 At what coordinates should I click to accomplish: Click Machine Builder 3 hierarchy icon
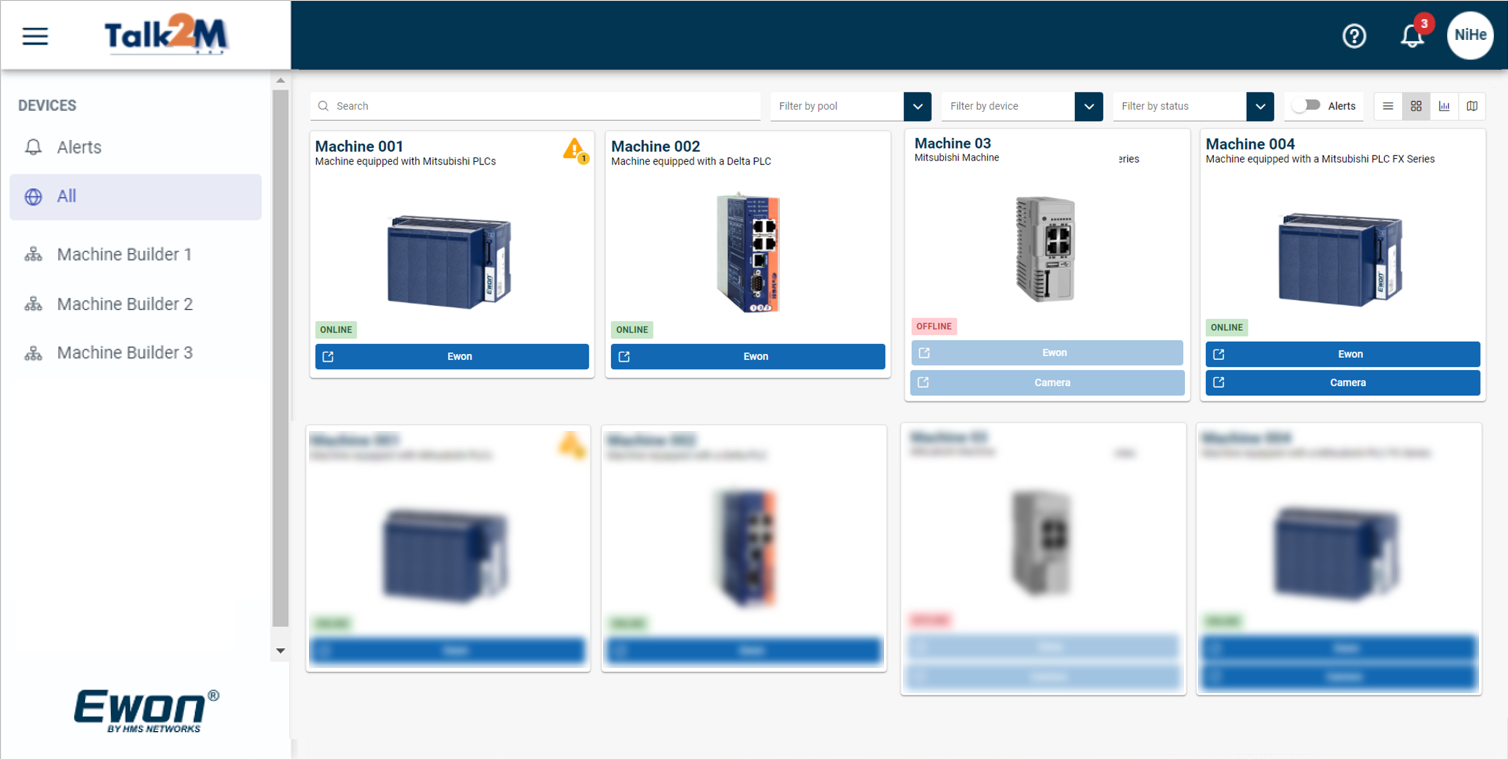pos(34,353)
